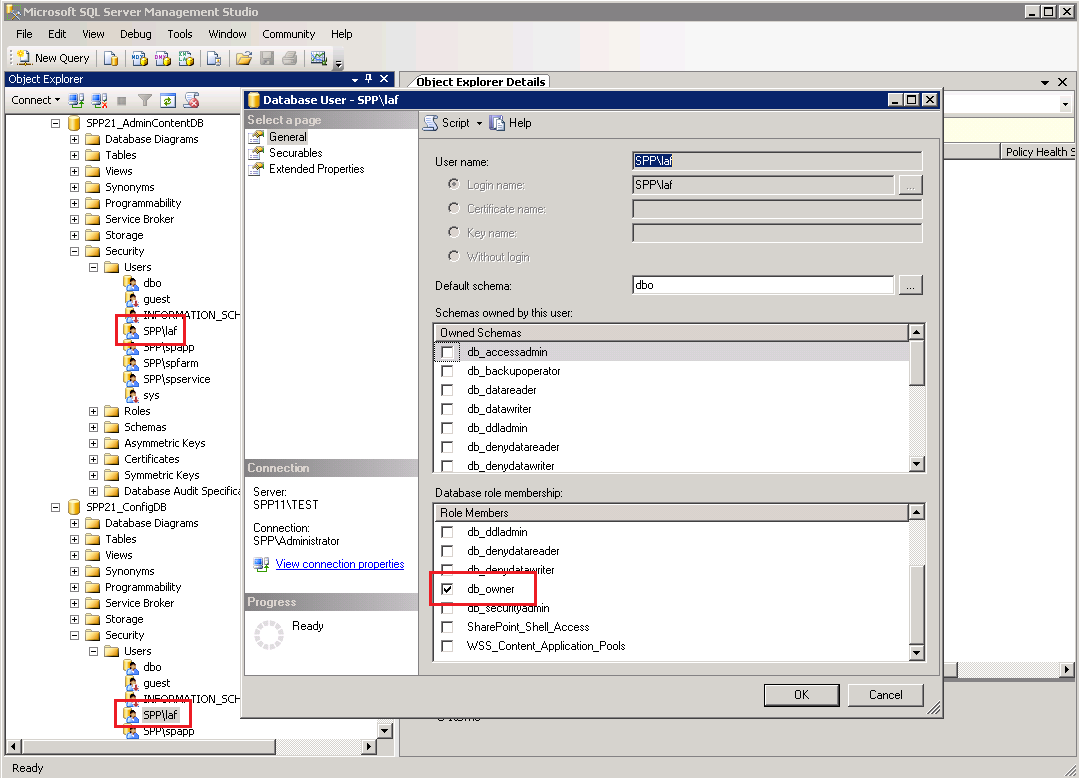Open the Debug menu

[135, 33]
